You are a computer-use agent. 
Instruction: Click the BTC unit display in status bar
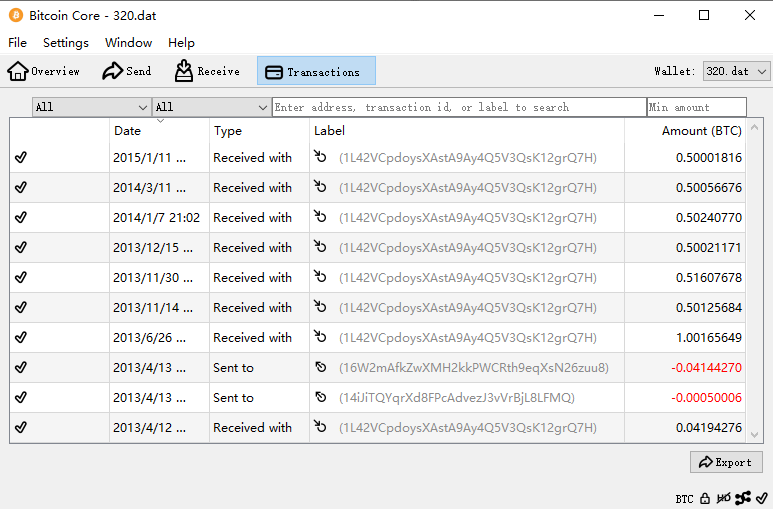coord(684,498)
